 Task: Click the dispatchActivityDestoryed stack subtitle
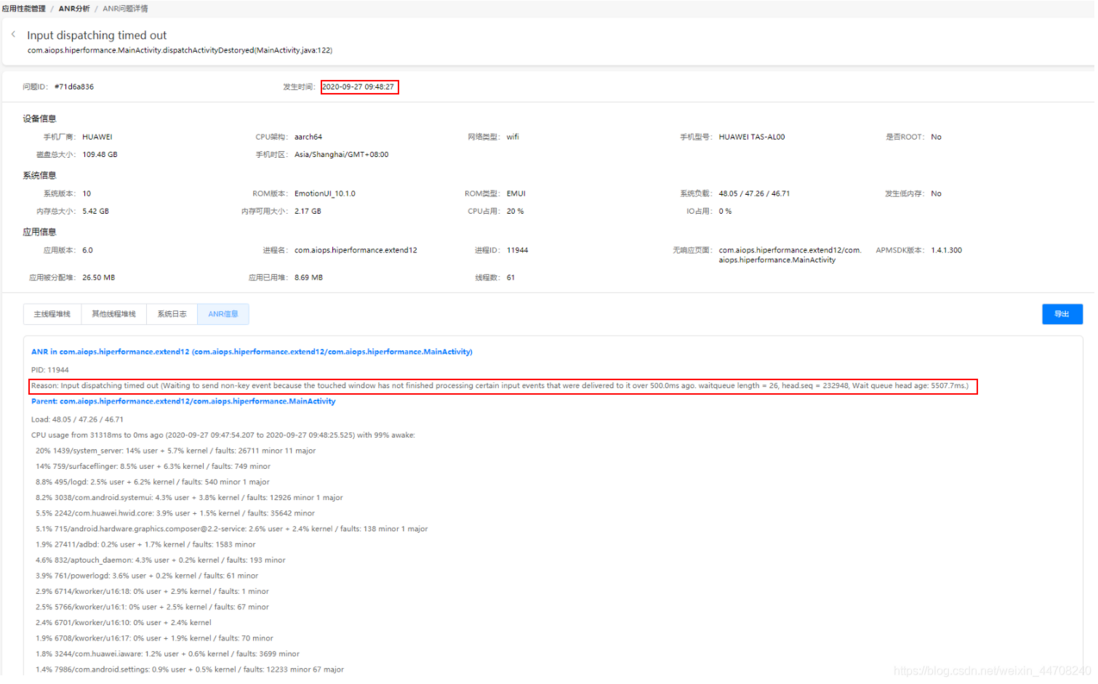coord(180,50)
